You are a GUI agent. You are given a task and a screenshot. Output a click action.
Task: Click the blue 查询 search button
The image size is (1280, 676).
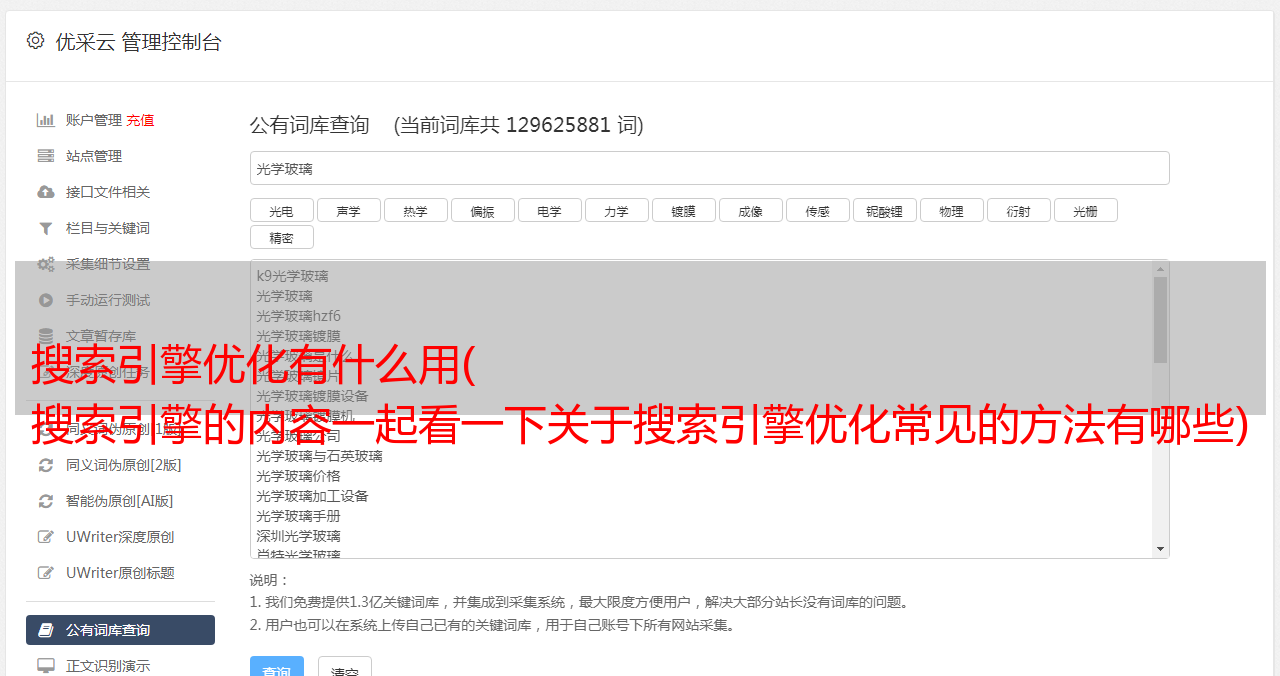[x=276, y=667]
